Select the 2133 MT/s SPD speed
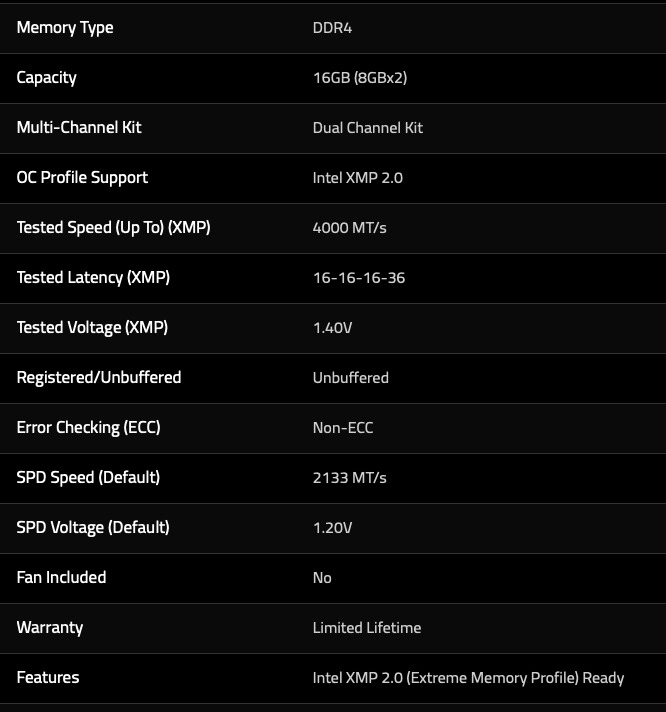The height and width of the screenshot is (712, 666). [350, 478]
